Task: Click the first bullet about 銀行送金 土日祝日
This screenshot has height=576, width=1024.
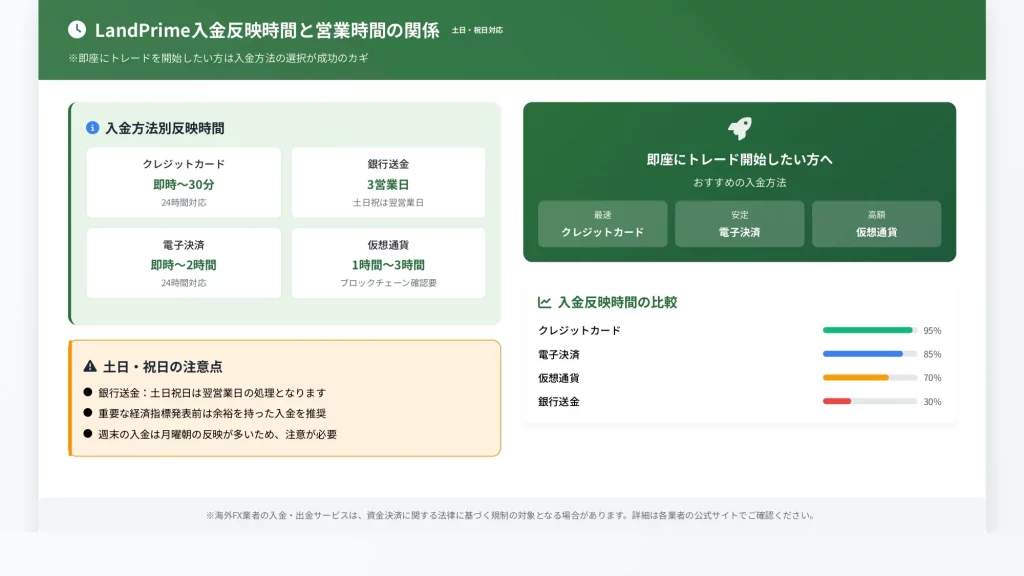Action: click(x=211, y=393)
